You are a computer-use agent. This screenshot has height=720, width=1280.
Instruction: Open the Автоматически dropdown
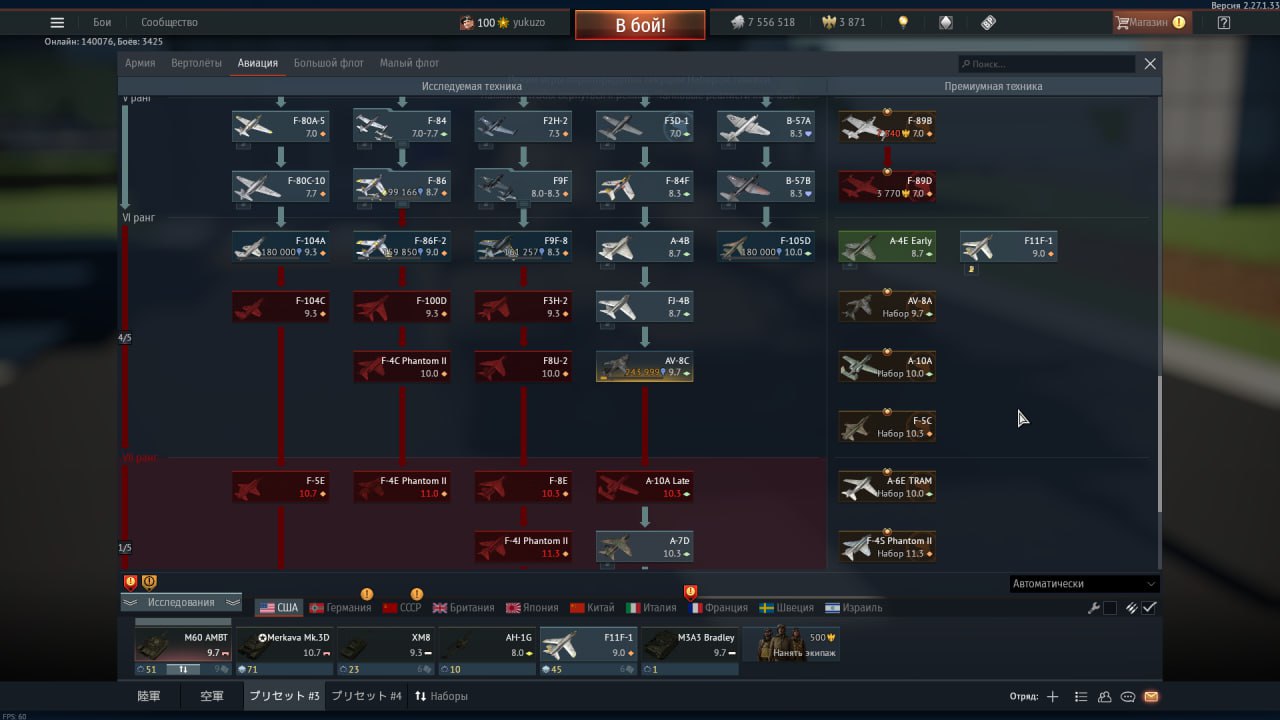(1085, 584)
